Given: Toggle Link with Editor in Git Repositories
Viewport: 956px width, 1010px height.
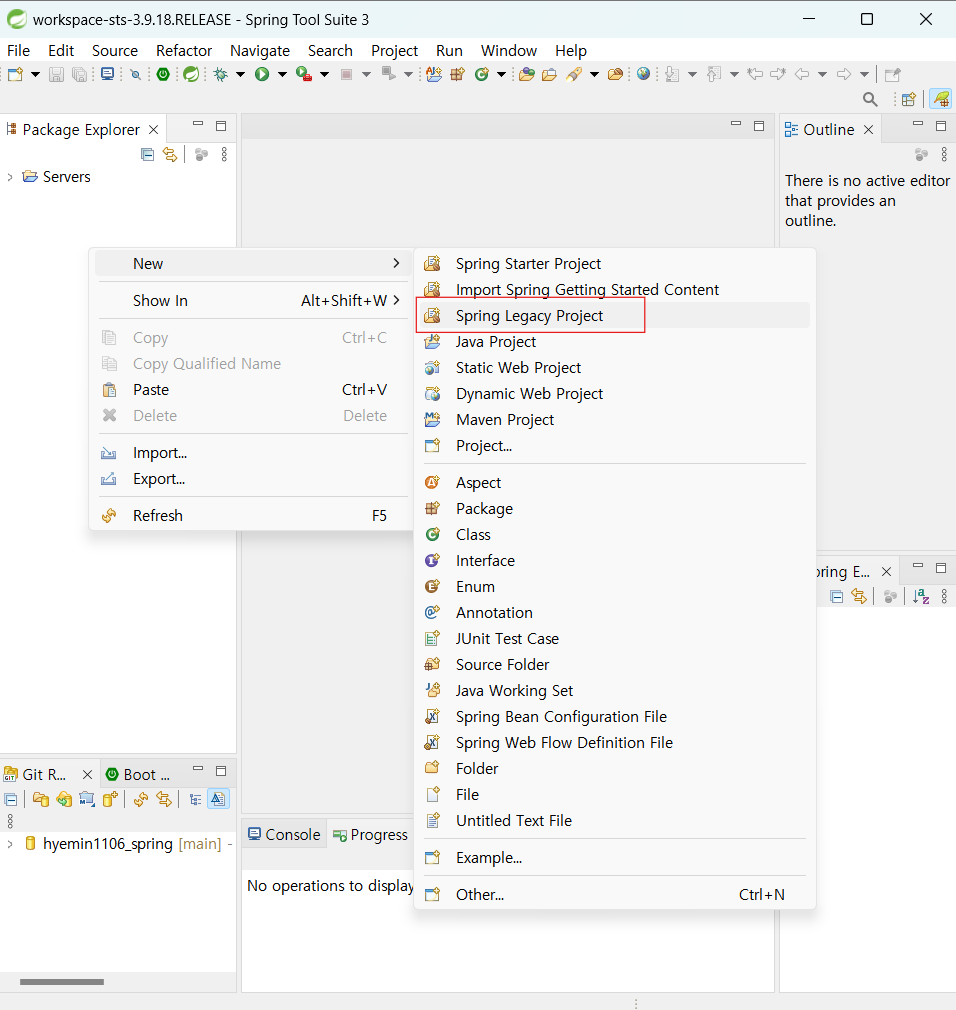Looking at the screenshot, I should click(164, 799).
